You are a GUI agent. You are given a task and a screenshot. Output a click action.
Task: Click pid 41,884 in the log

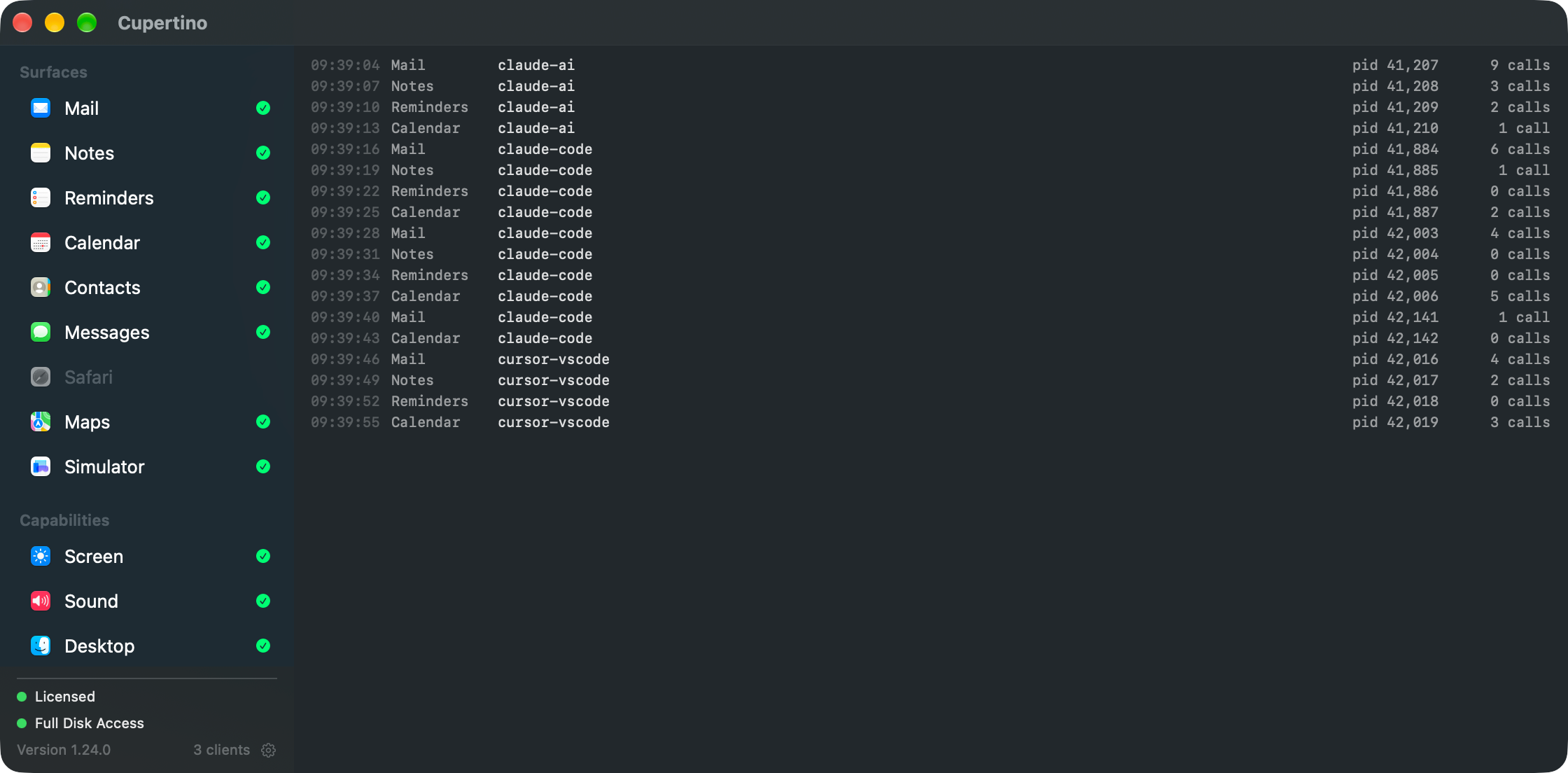[x=1395, y=149]
